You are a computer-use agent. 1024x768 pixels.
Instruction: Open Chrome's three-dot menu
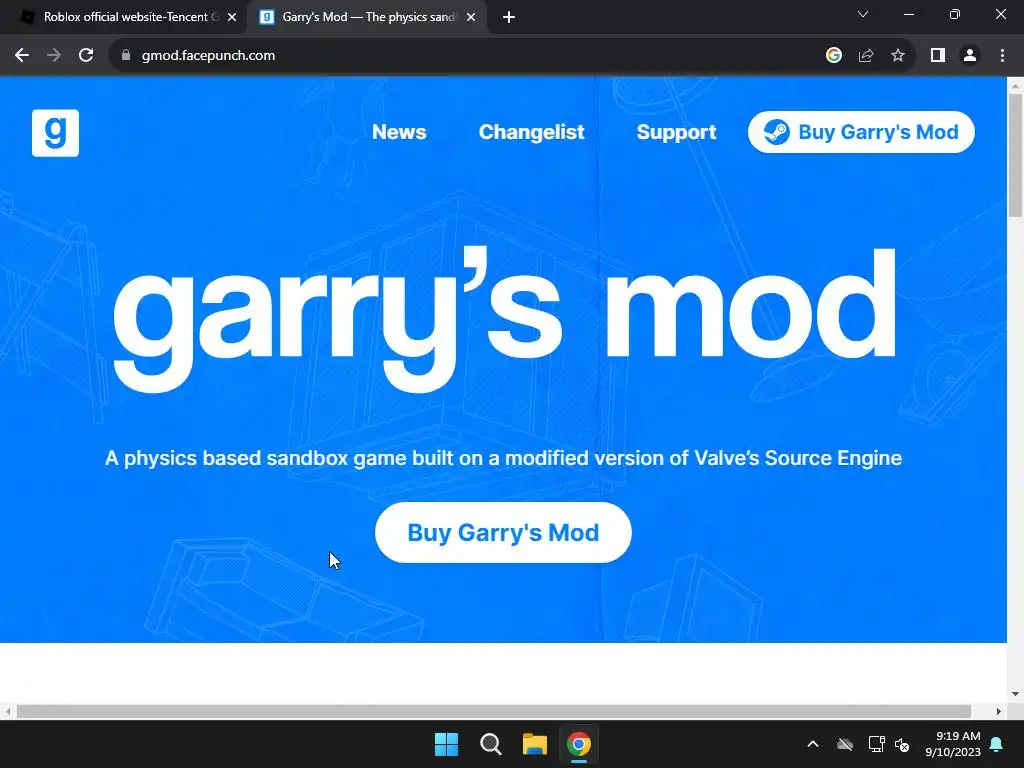[1002, 56]
